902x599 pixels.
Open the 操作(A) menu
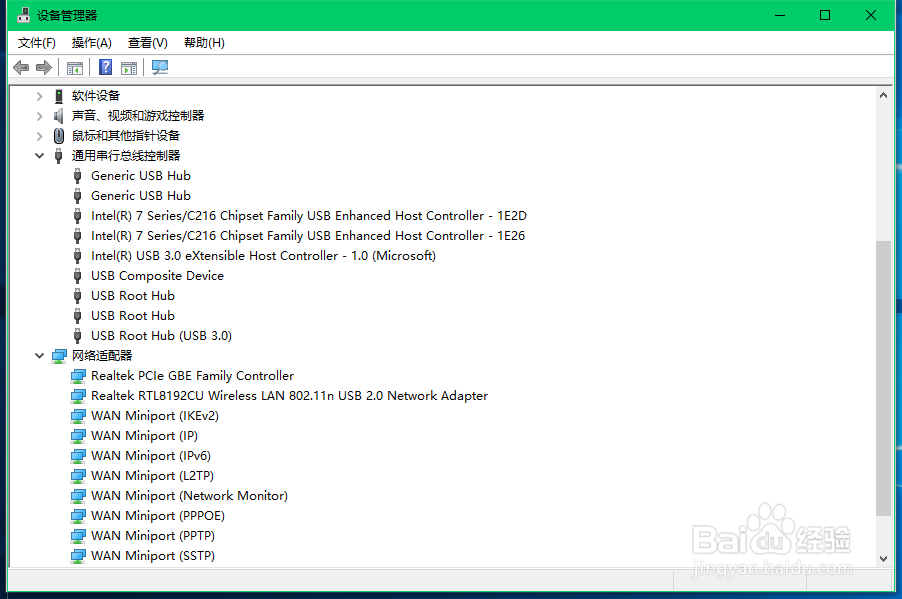(x=91, y=43)
